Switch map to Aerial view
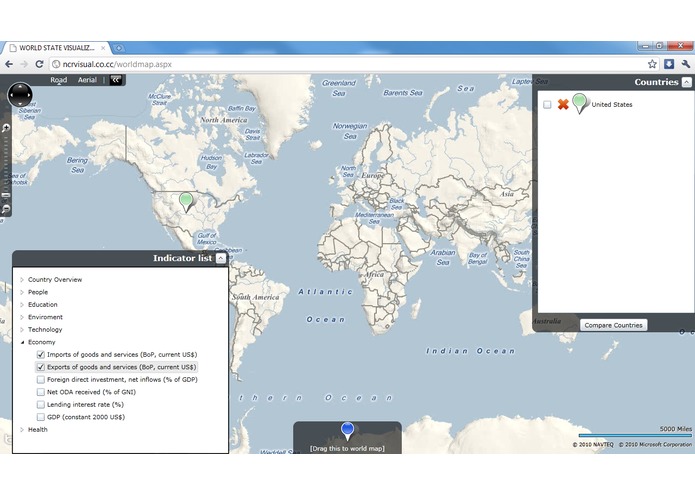The height and width of the screenshot is (494, 695). click(87, 80)
